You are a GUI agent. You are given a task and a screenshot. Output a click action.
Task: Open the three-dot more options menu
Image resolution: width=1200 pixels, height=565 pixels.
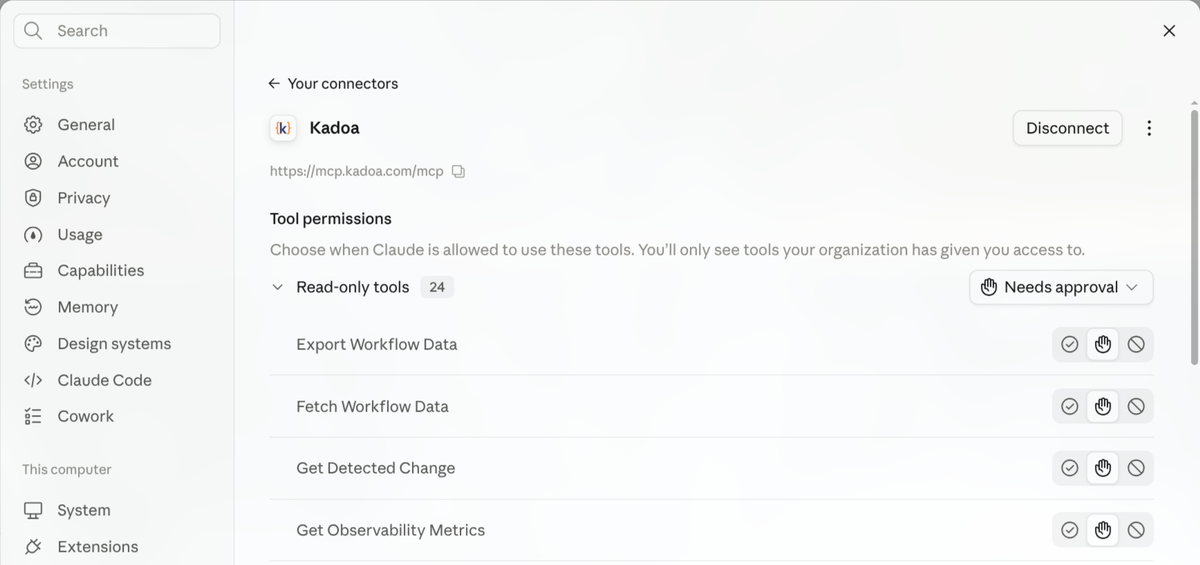tap(1149, 128)
